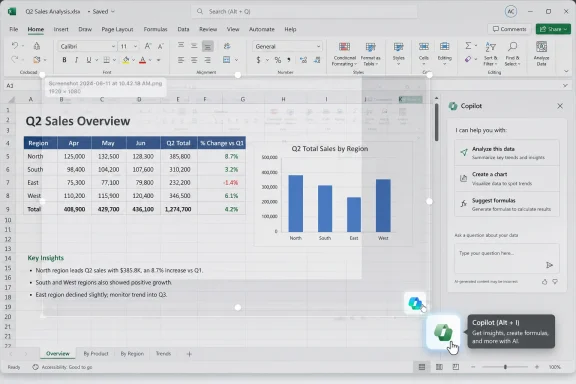Expand the Cells ribbon group
This screenshot has width=576, height=384.
[424, 54]
